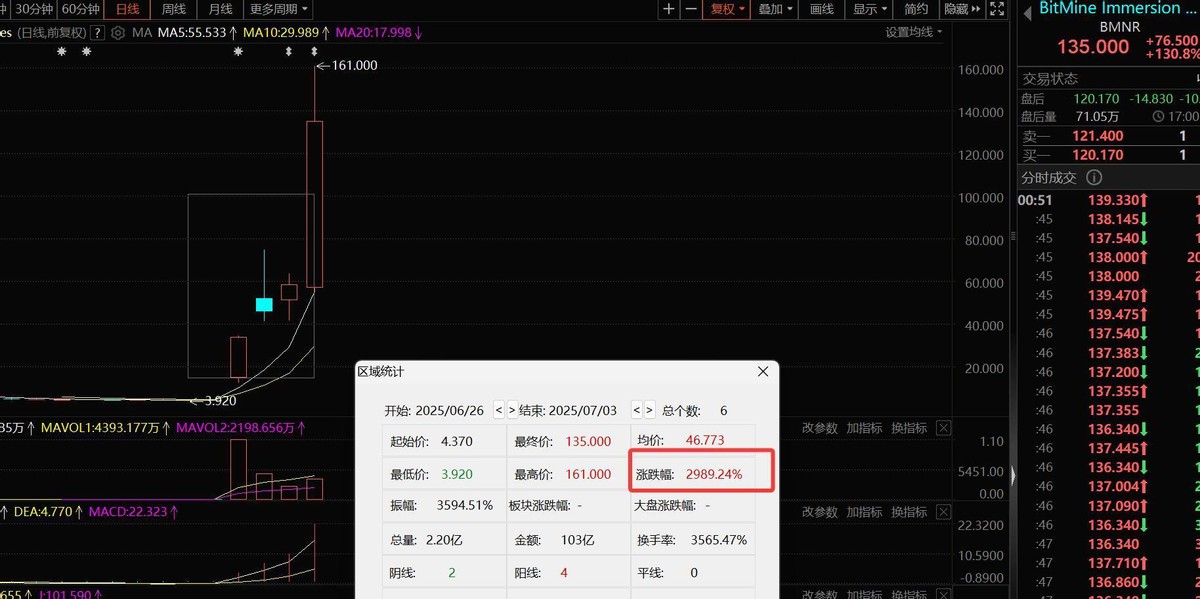Open MA settings gear icon
Viewport: 1200px width, 599px height.
pos(118,32)
